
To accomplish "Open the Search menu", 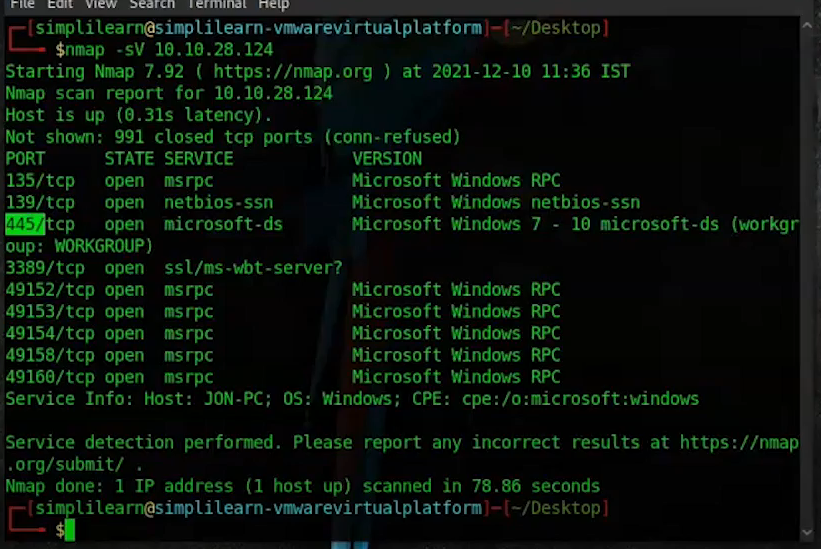I will (152, 5).
